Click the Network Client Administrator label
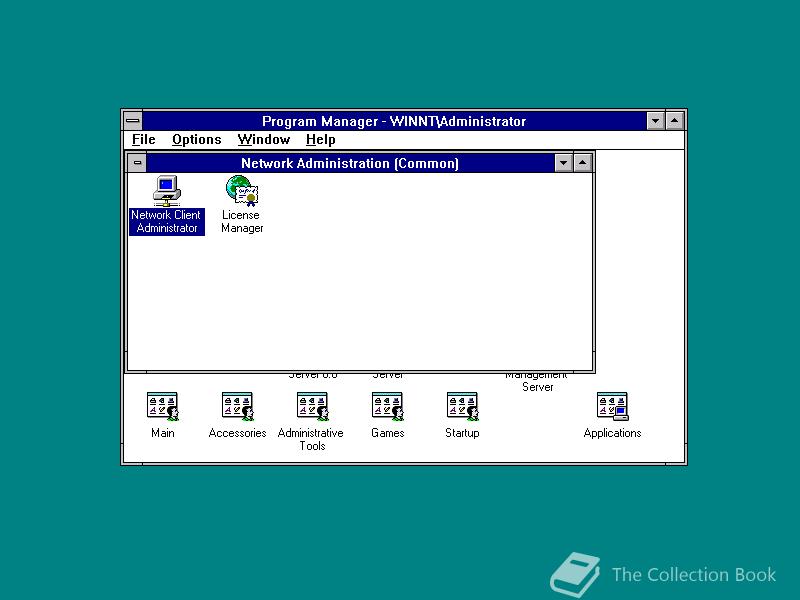Screen dimensions: 800x600 coord(167,221)
